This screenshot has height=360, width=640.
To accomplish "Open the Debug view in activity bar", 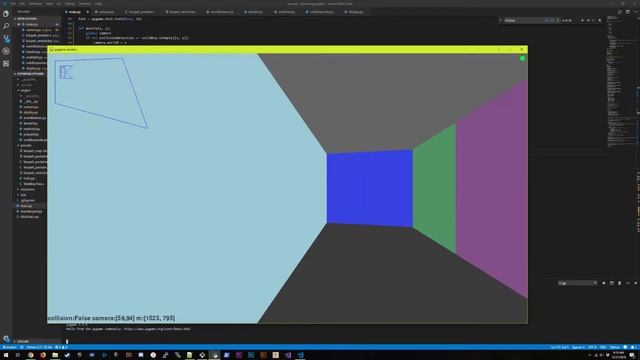I will click(x=6, y=51).
